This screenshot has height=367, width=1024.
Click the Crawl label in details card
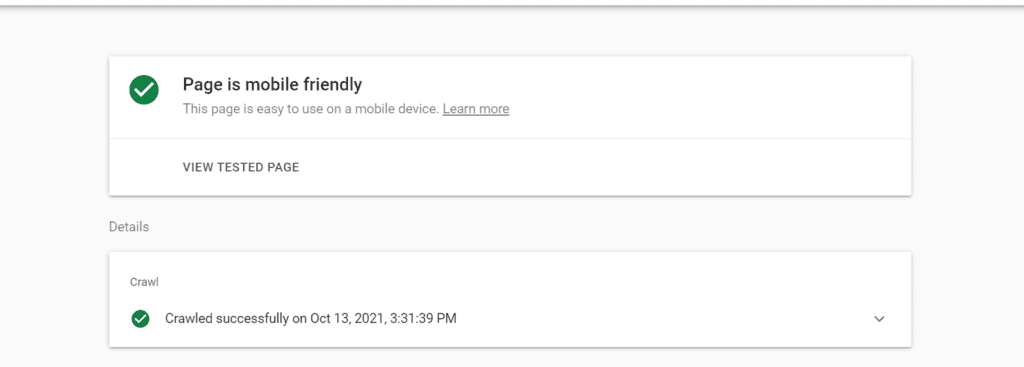tap(144, 282)
